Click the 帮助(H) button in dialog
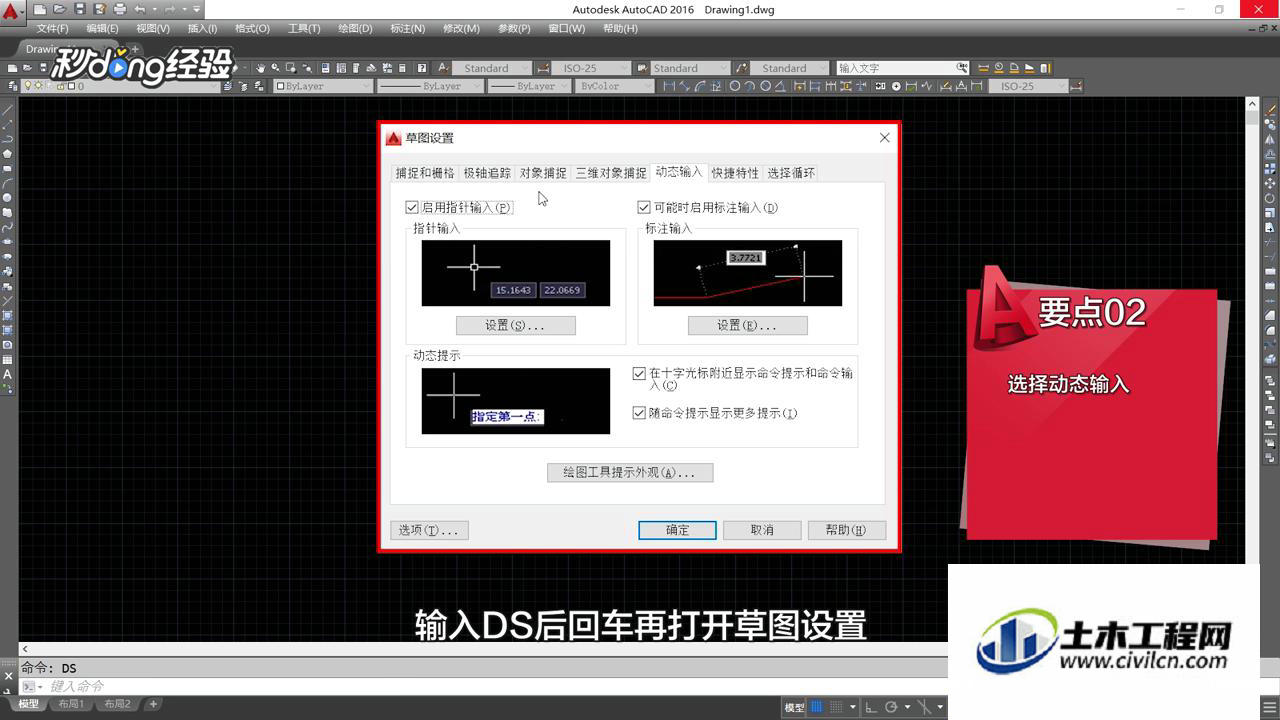 tap(846, 530)
